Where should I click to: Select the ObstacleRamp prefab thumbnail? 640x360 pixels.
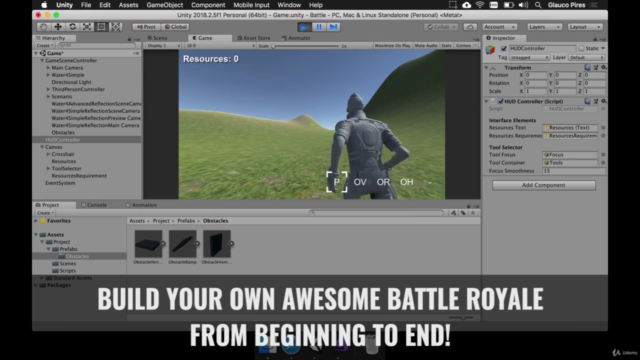pyautogui.click(x=182, y=244)
